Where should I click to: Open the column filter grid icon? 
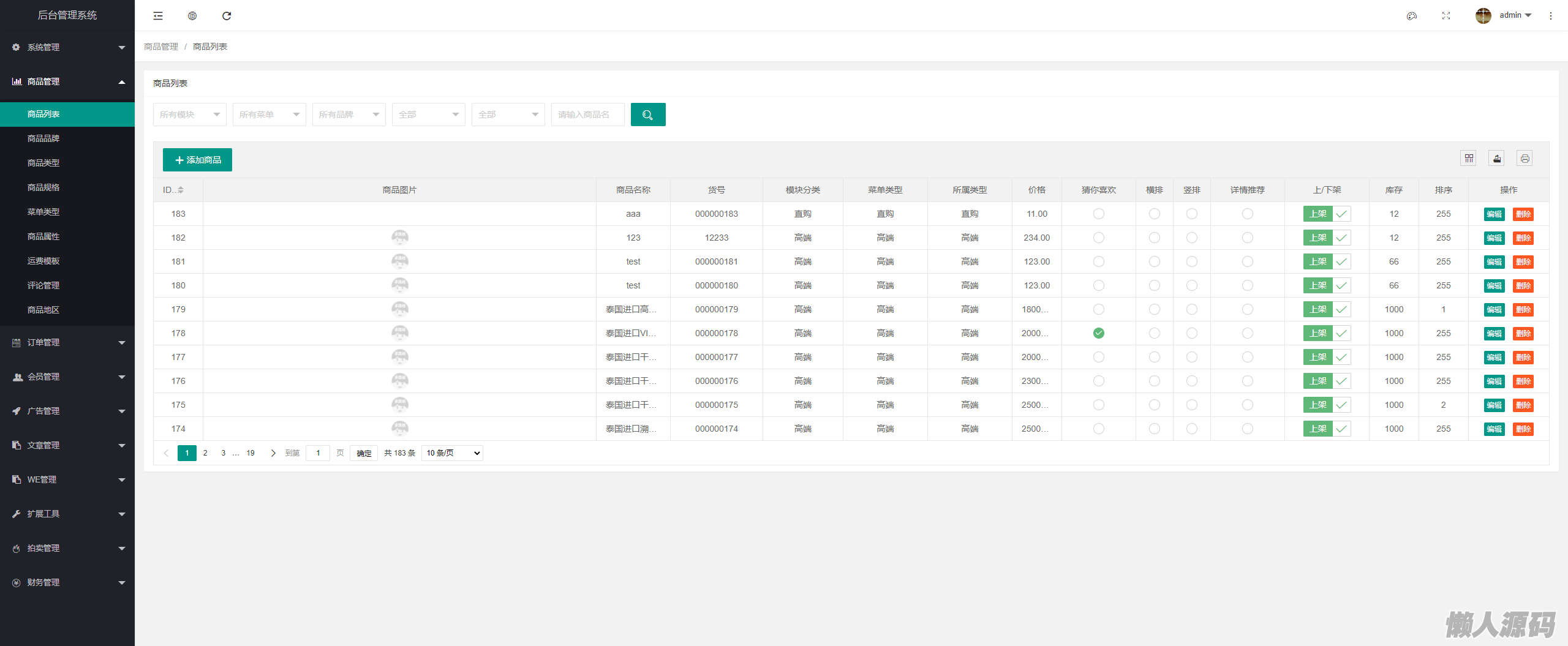(1469, 159)
